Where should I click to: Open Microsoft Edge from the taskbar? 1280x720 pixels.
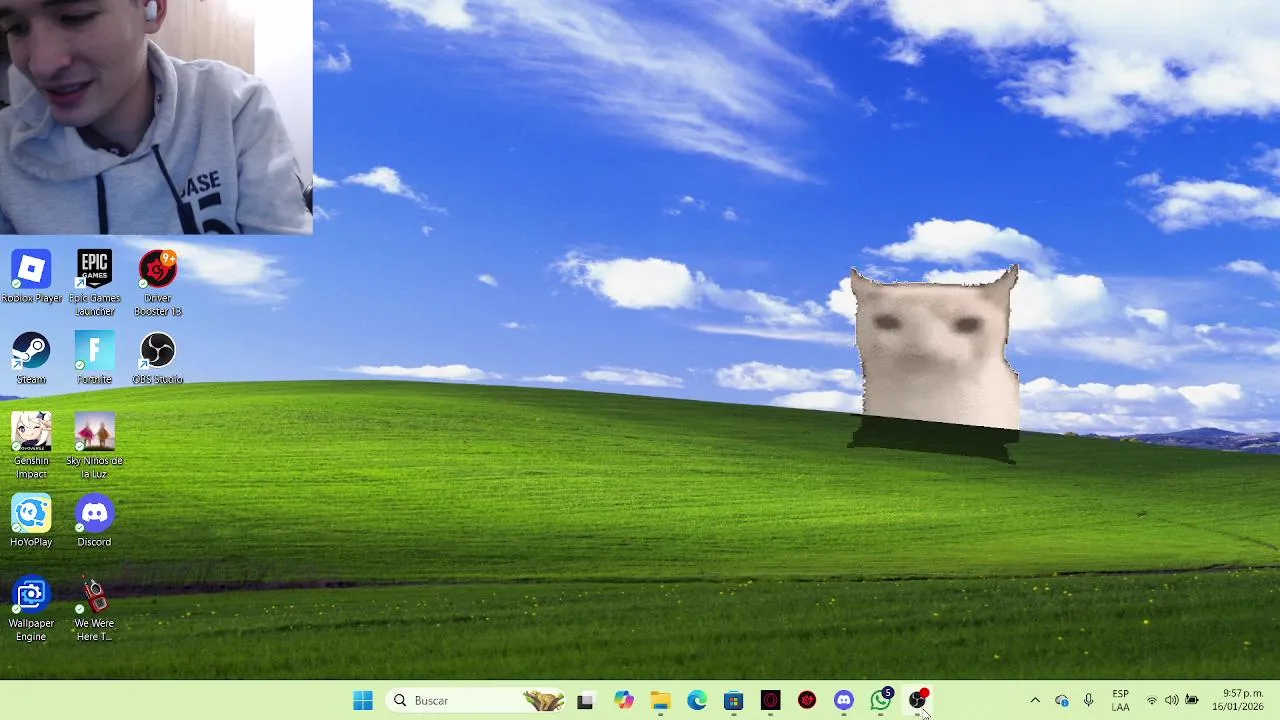697,700
